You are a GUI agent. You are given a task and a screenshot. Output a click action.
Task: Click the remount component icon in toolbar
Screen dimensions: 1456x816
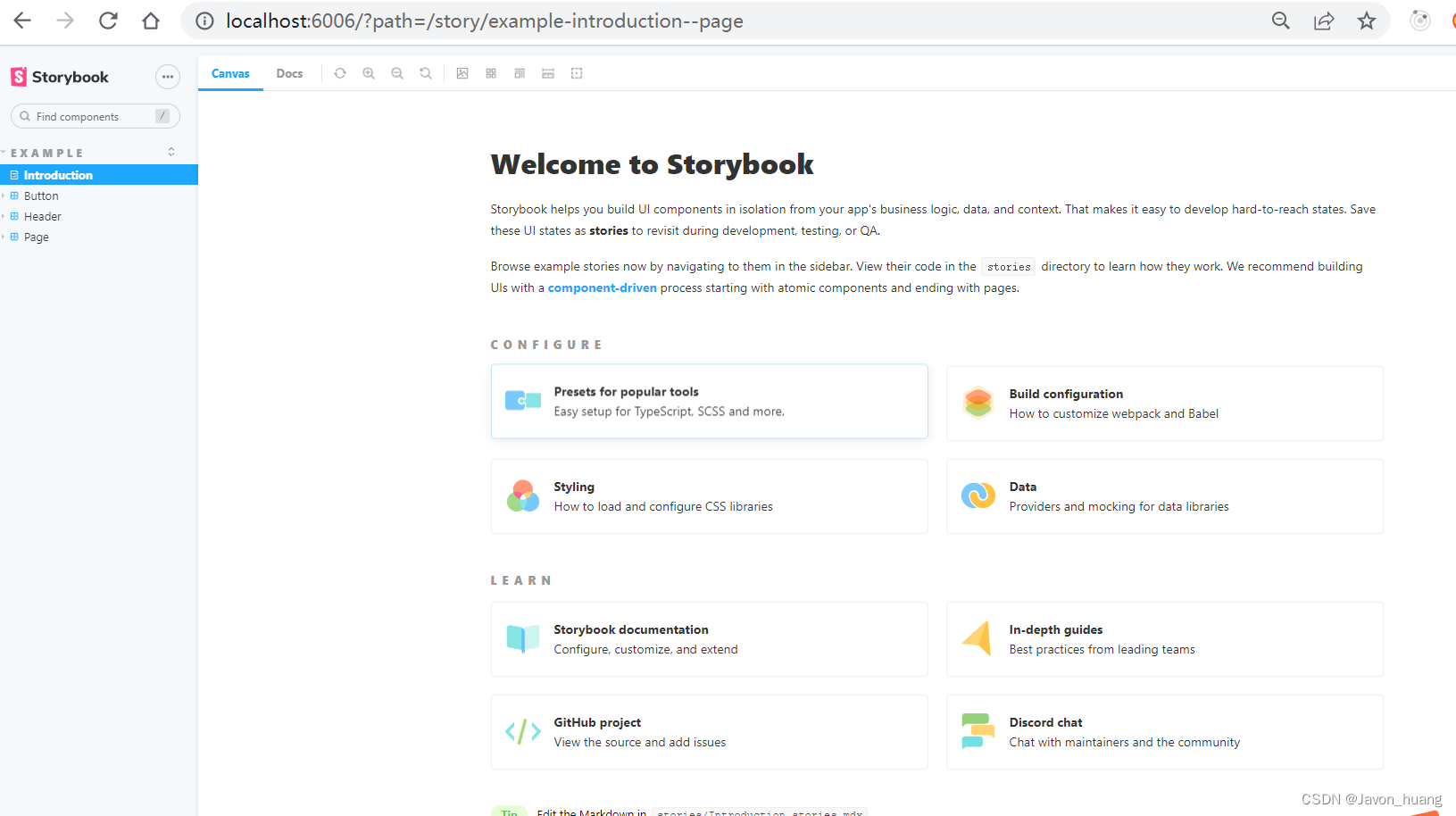(x=340, y=73)
